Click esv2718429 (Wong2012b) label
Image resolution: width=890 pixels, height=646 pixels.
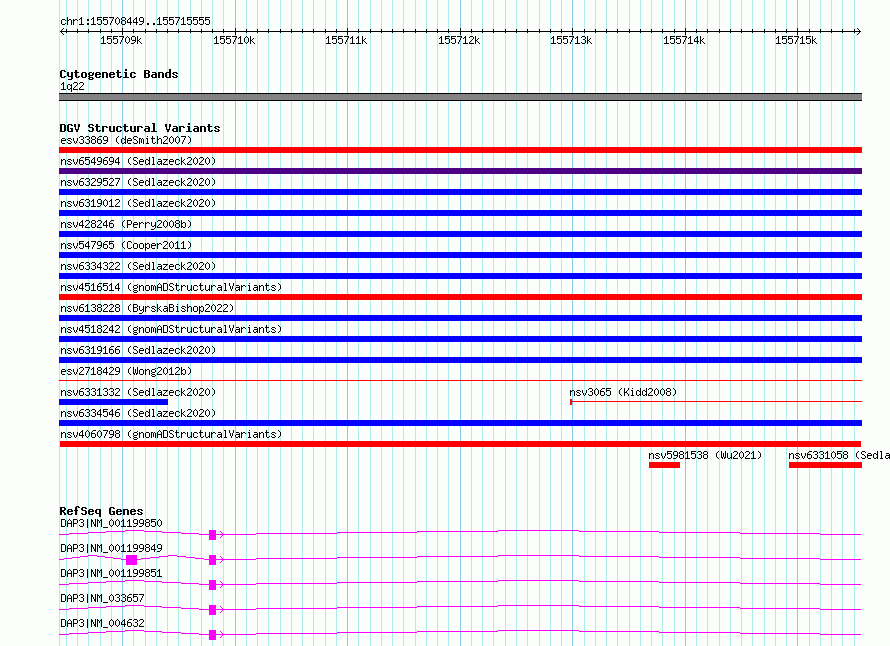[x=126, y=371]
